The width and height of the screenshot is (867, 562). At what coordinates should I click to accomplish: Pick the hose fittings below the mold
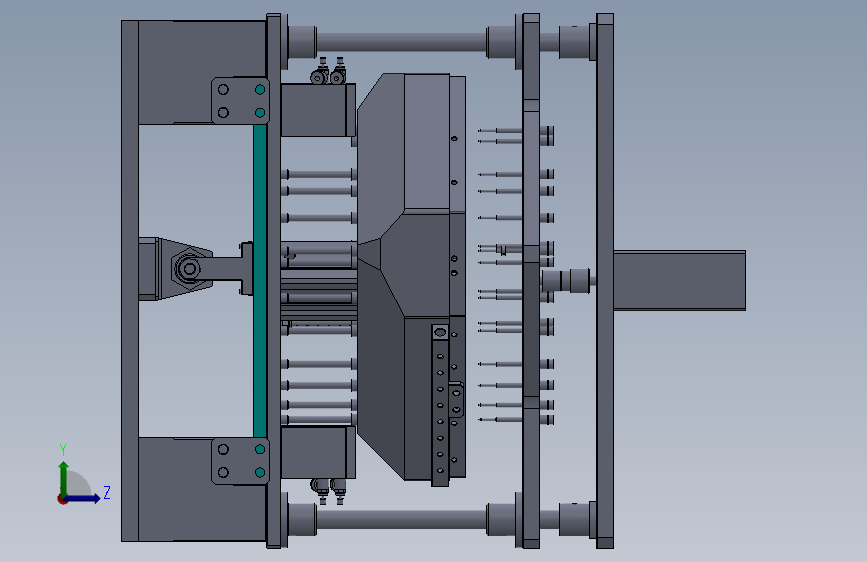point(328,491)
